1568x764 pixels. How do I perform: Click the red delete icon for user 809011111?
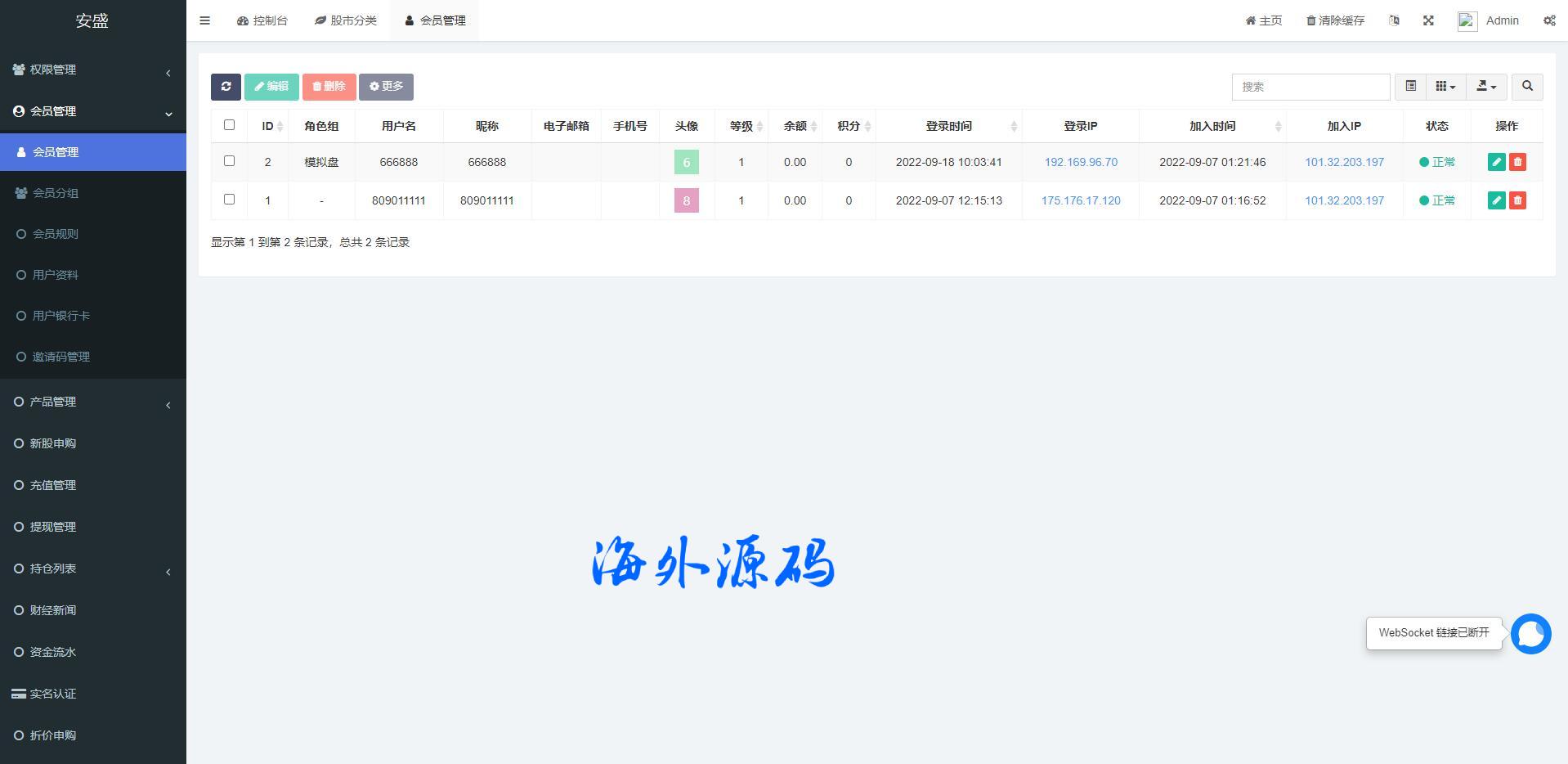1517,200
